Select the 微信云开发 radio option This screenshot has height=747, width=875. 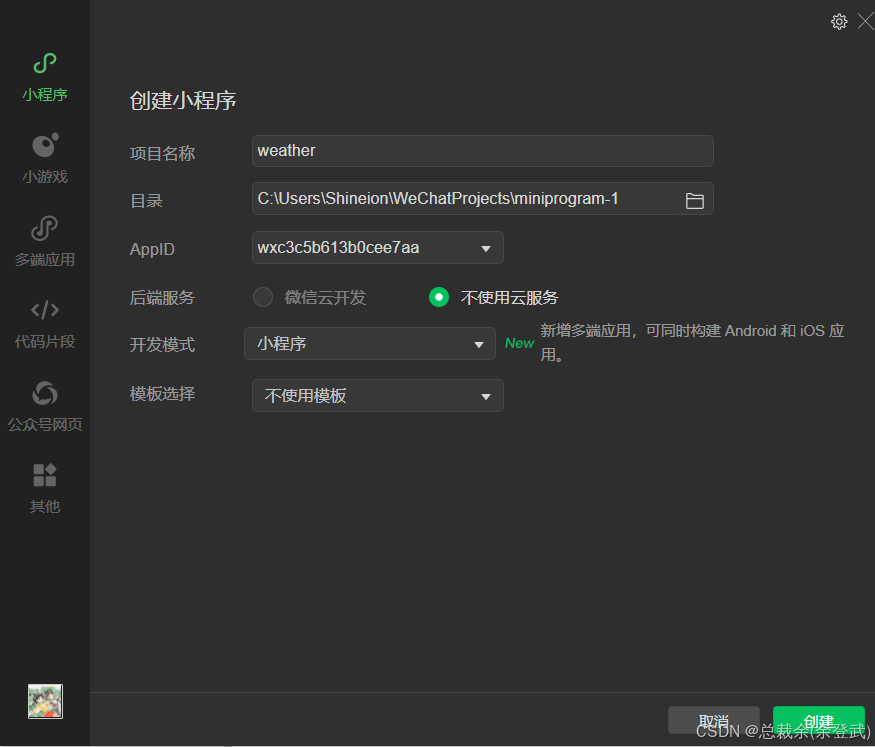click(x=263, y=297)
